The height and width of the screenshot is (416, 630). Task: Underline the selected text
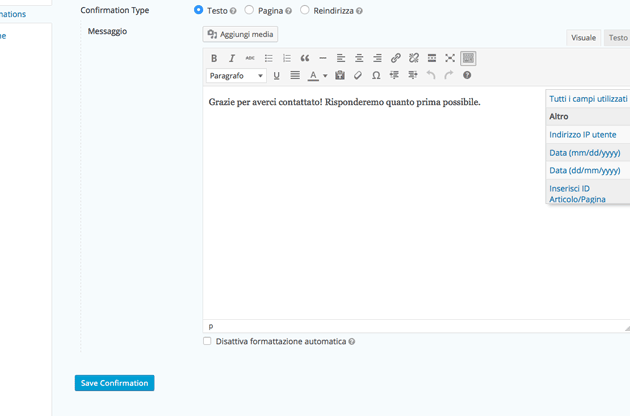coord(276,76)
